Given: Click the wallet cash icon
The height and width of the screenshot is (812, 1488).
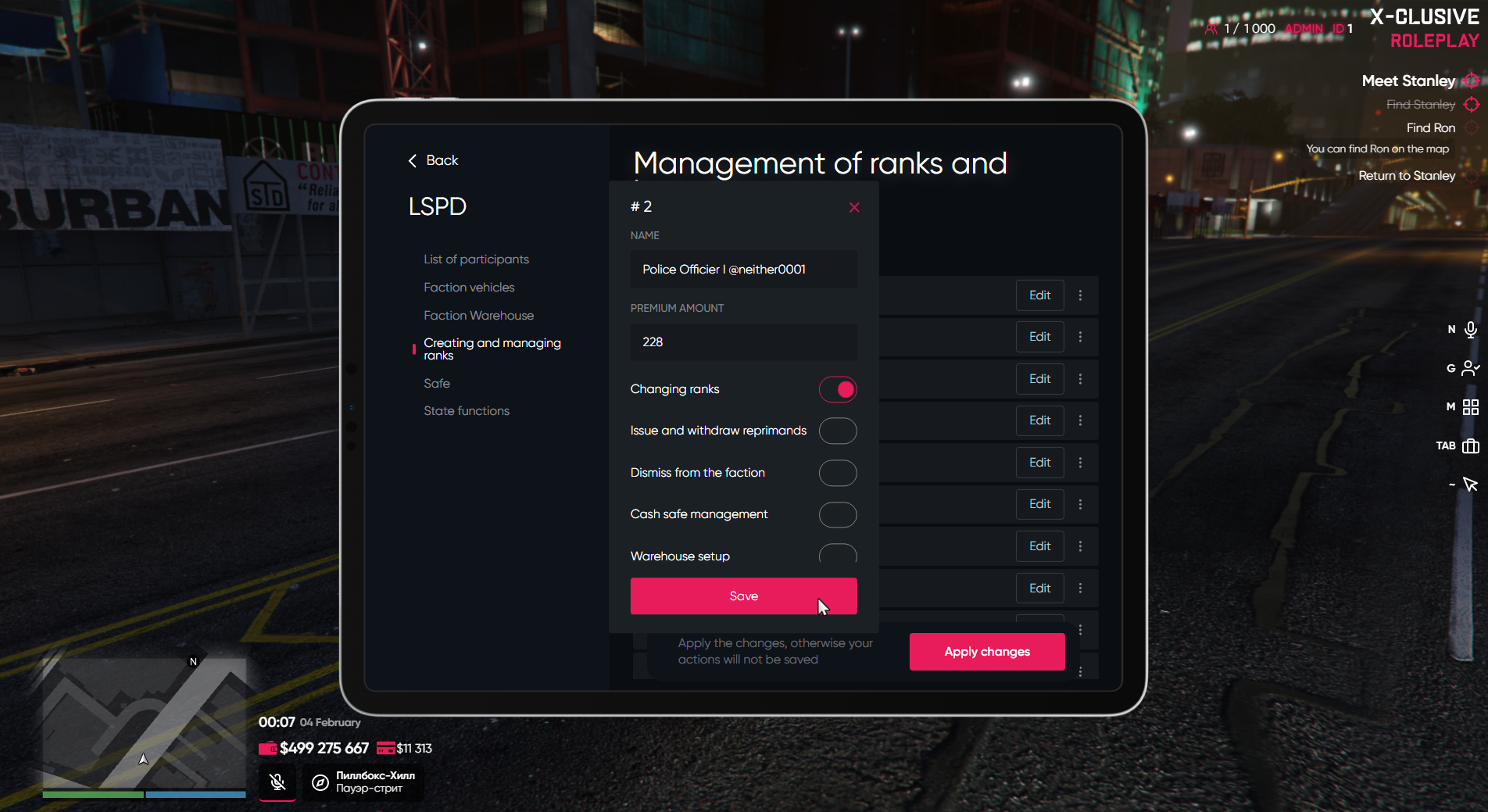Looking at the screenshot, I should (x=268, y=748).
